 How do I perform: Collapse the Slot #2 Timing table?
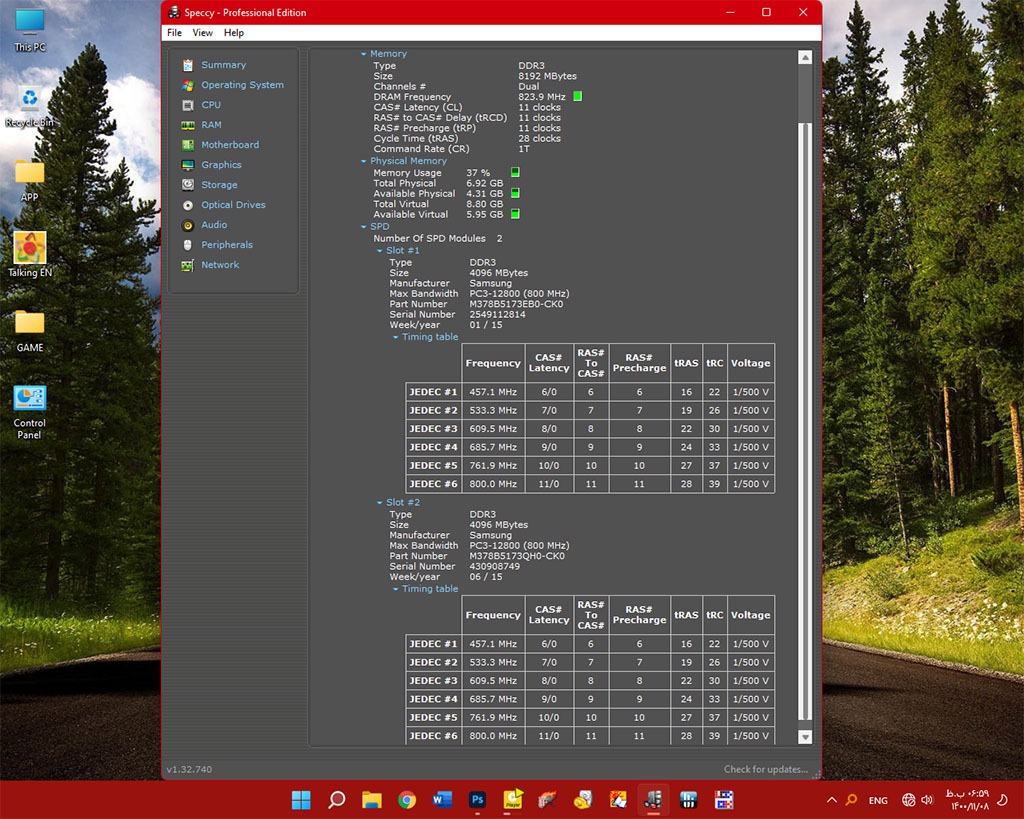[x=395, y=589]
